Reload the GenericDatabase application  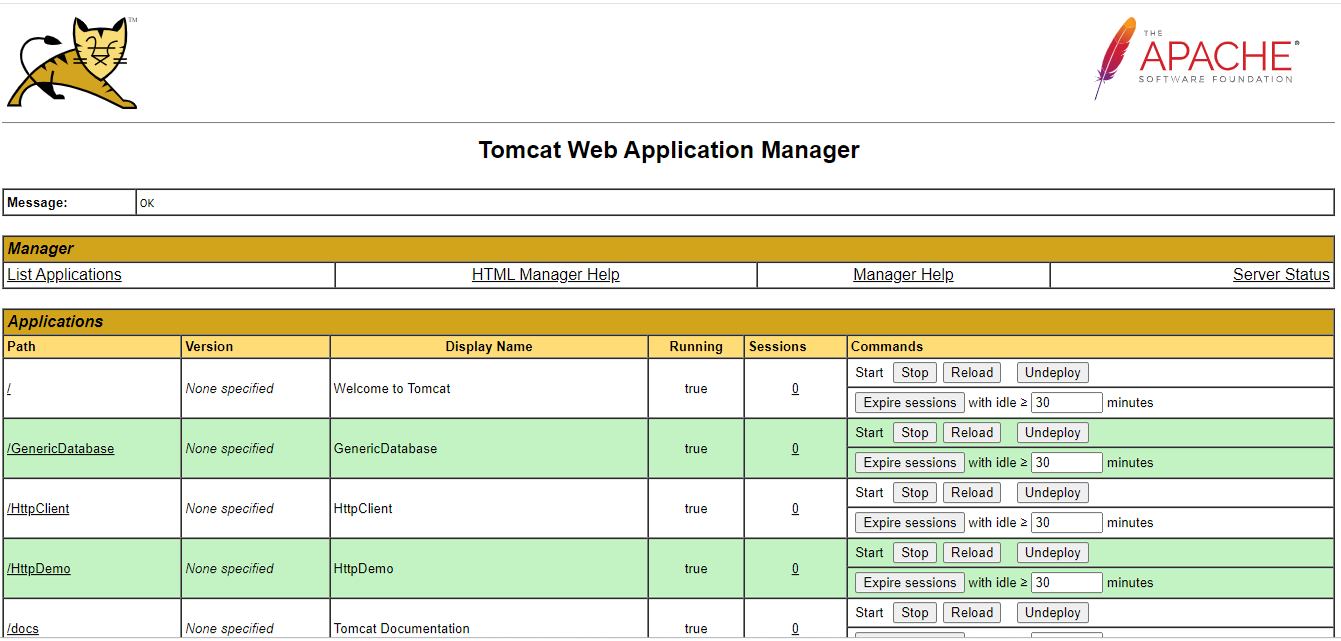pos(972,433)
